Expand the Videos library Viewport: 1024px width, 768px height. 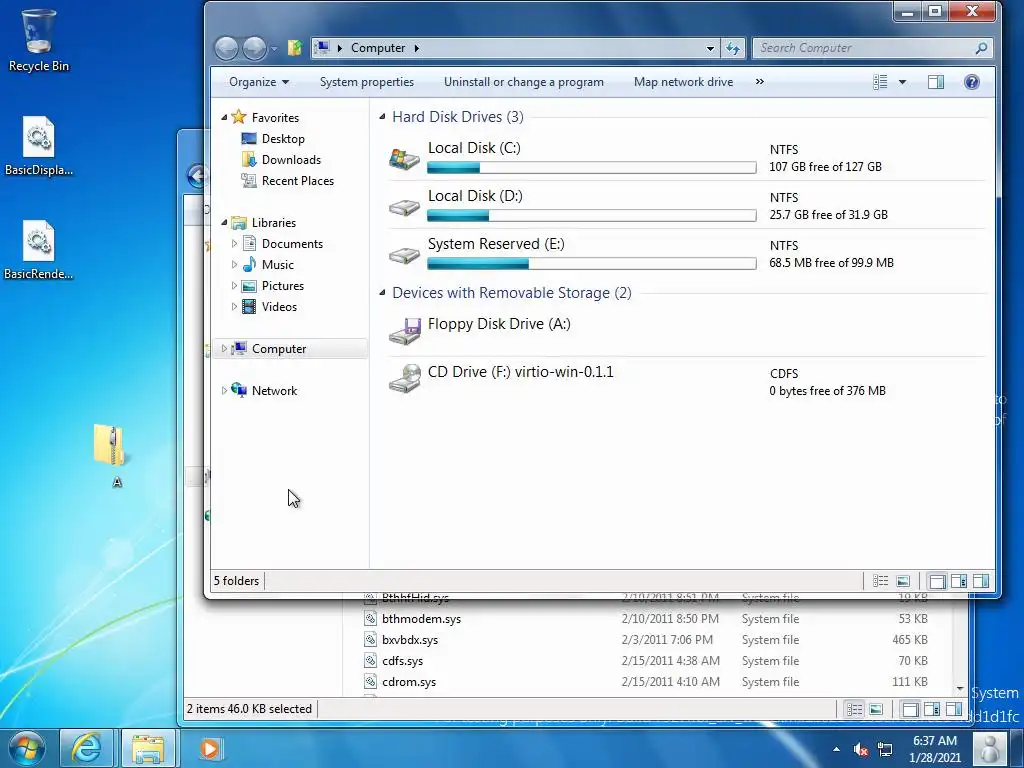coord(234,306)
